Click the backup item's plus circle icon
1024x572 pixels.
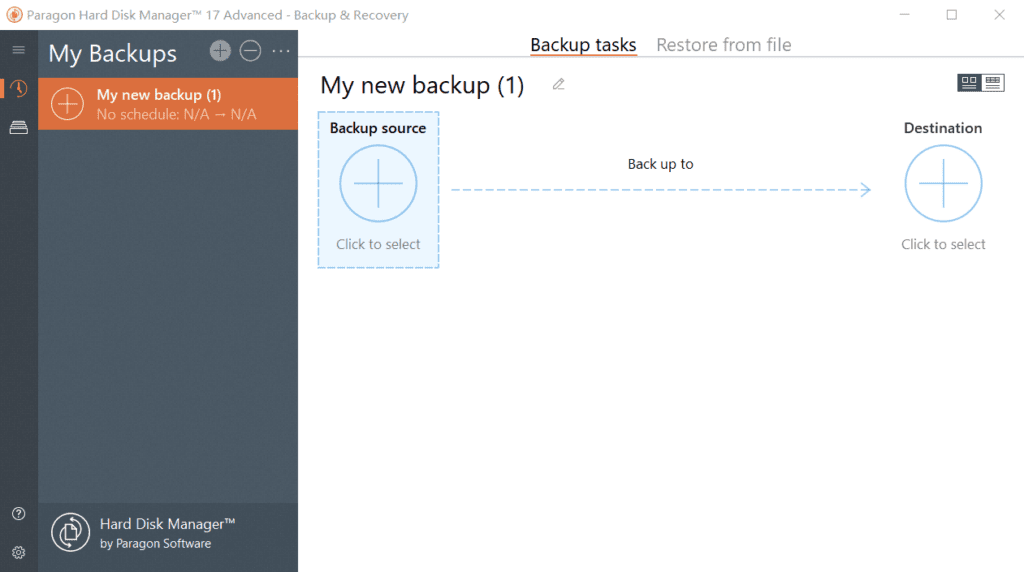67,104
